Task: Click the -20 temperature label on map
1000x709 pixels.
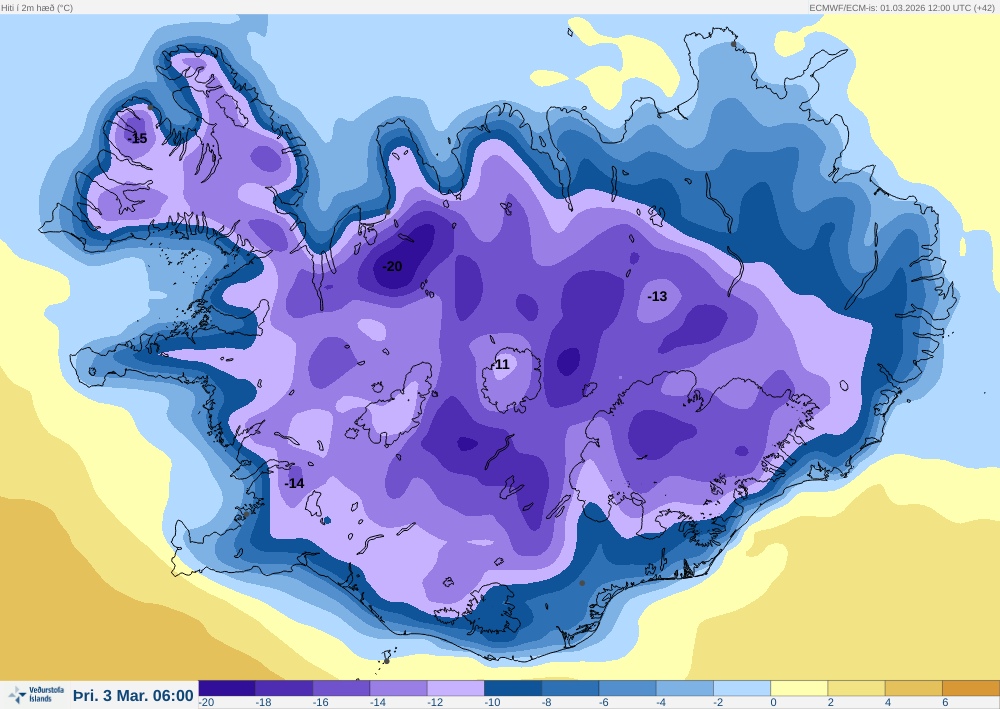Action: (x=392, y=267)
